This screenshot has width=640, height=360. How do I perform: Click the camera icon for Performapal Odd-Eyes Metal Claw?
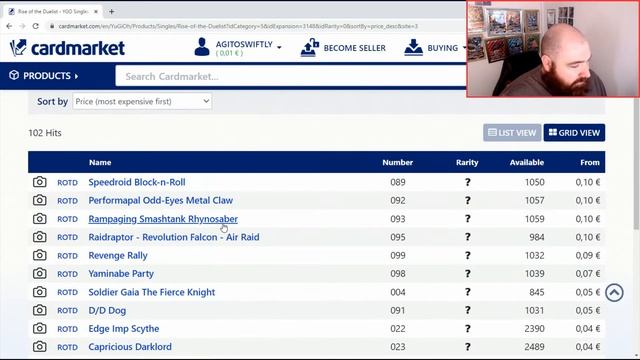tap(40, 200)
